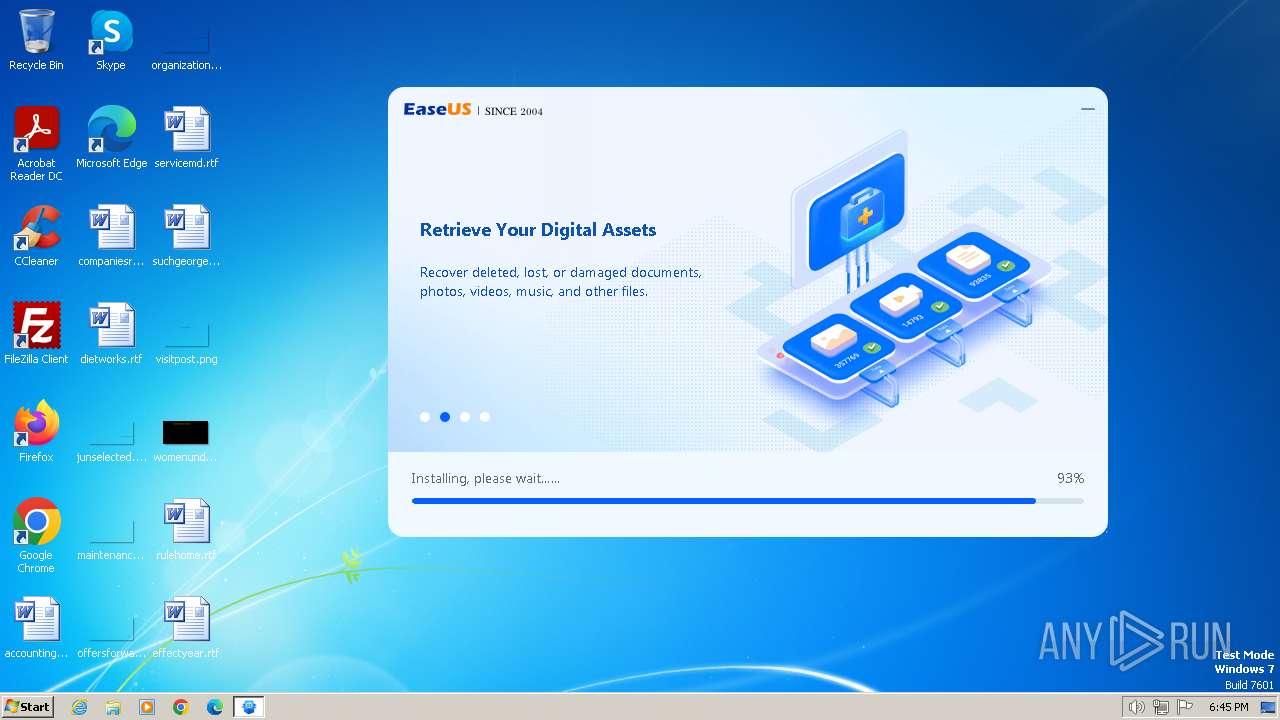The height and width of the screenshot is (720, 1280).
Task: Open the network status tray icon
Action: pos(1160,707)
